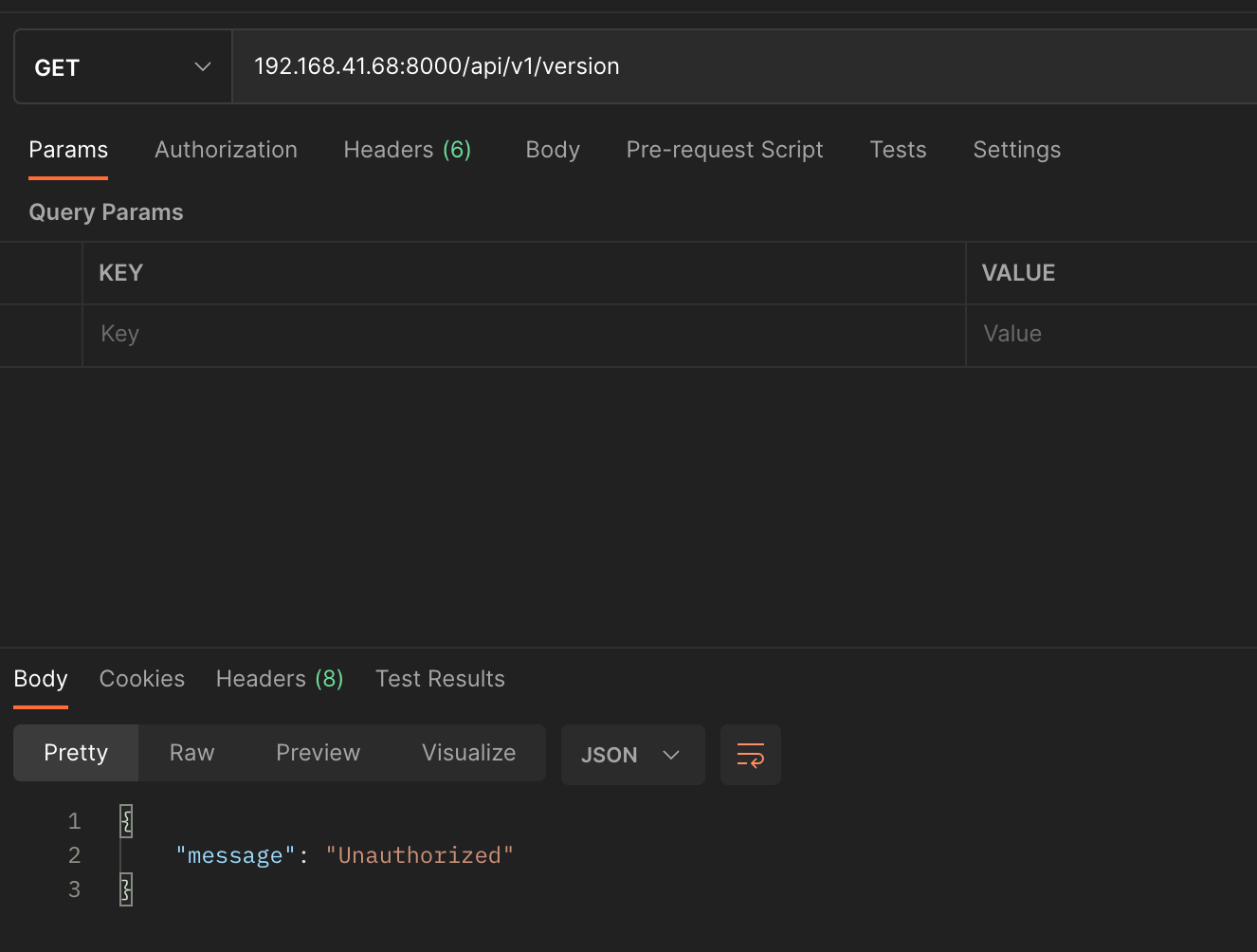1257x952 pixels.
Task: Open the Test Results tab
Action: pos(440,679)
